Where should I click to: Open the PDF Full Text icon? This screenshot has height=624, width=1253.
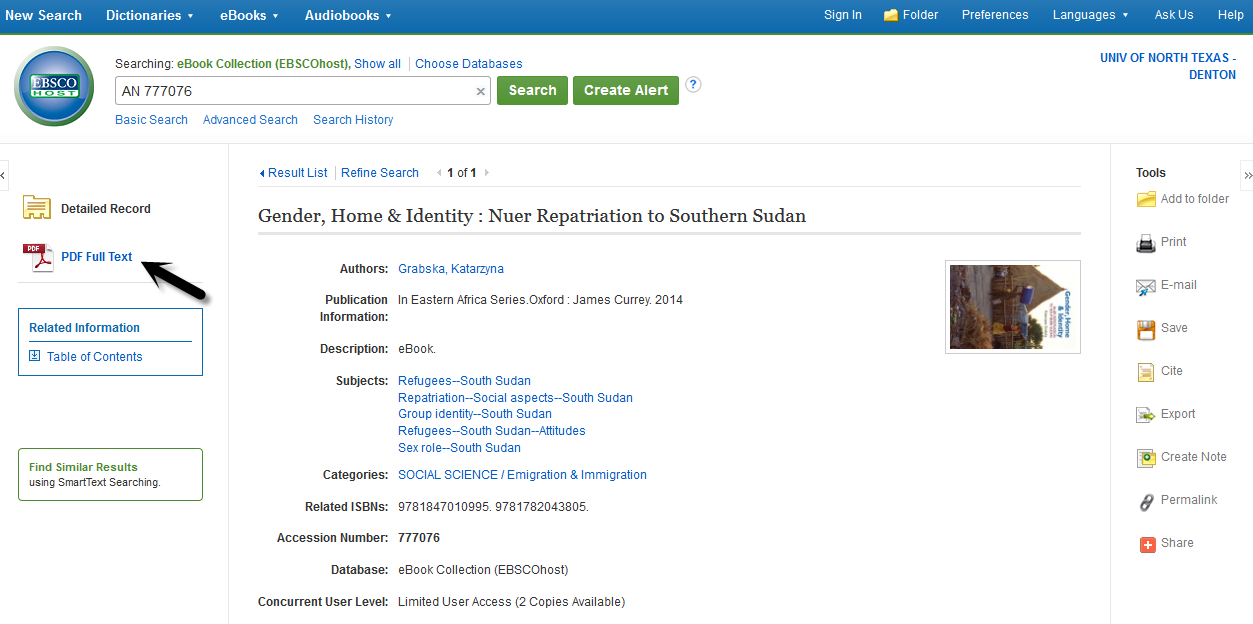coord(38,258)
